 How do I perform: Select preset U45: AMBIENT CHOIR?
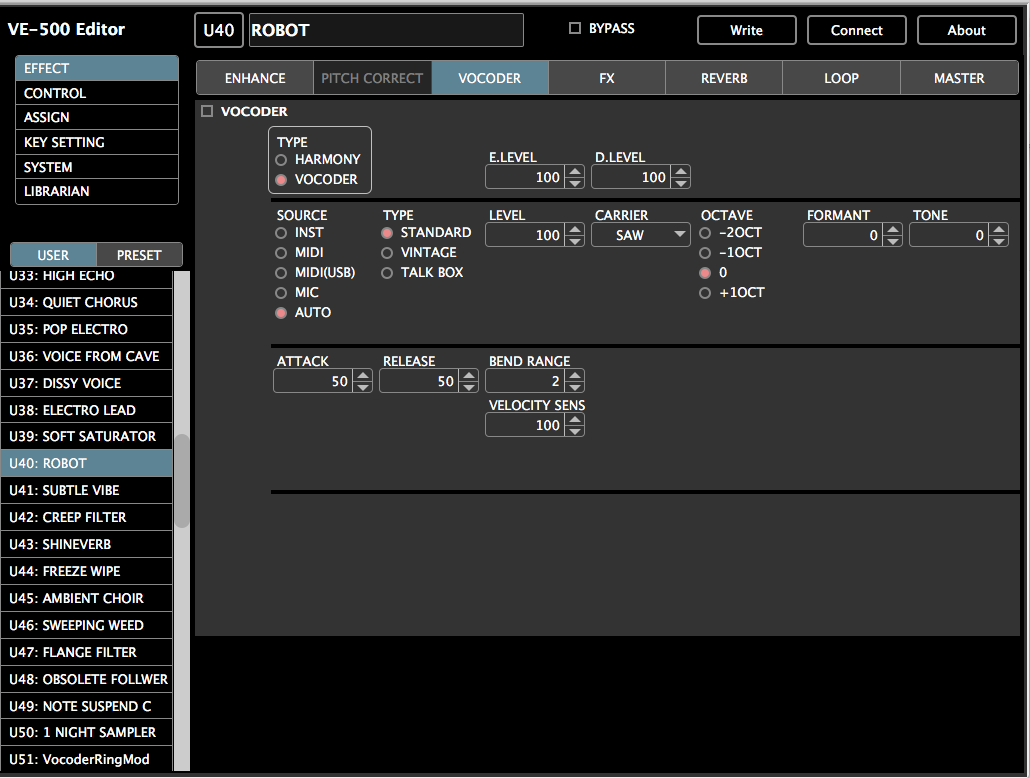point(86,598)
